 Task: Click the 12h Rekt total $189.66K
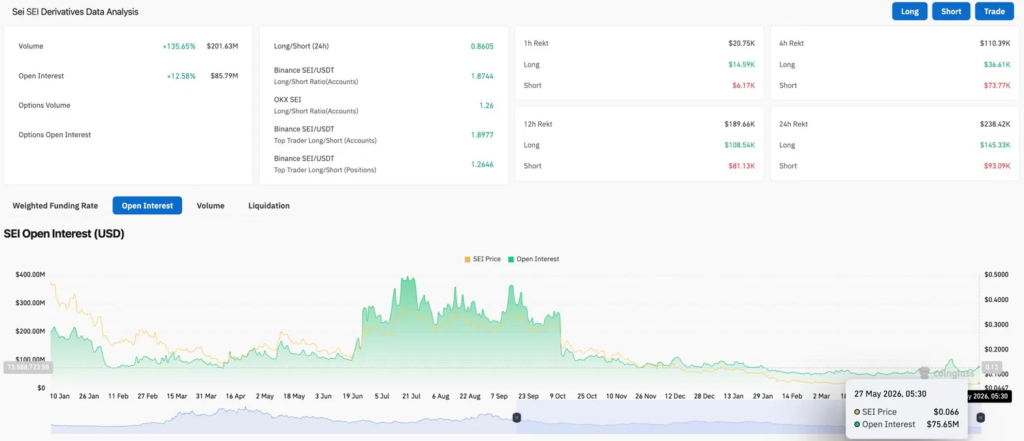click(740, 123)
